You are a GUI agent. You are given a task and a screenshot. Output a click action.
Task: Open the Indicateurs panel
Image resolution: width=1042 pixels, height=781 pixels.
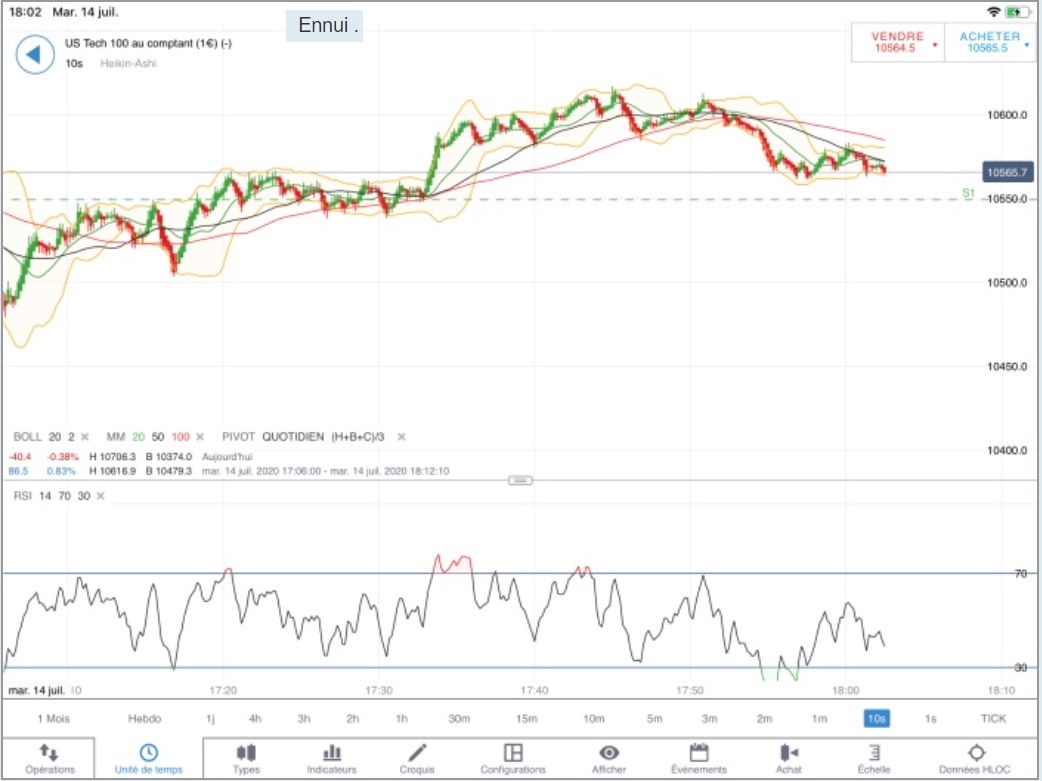coord(332,759)
